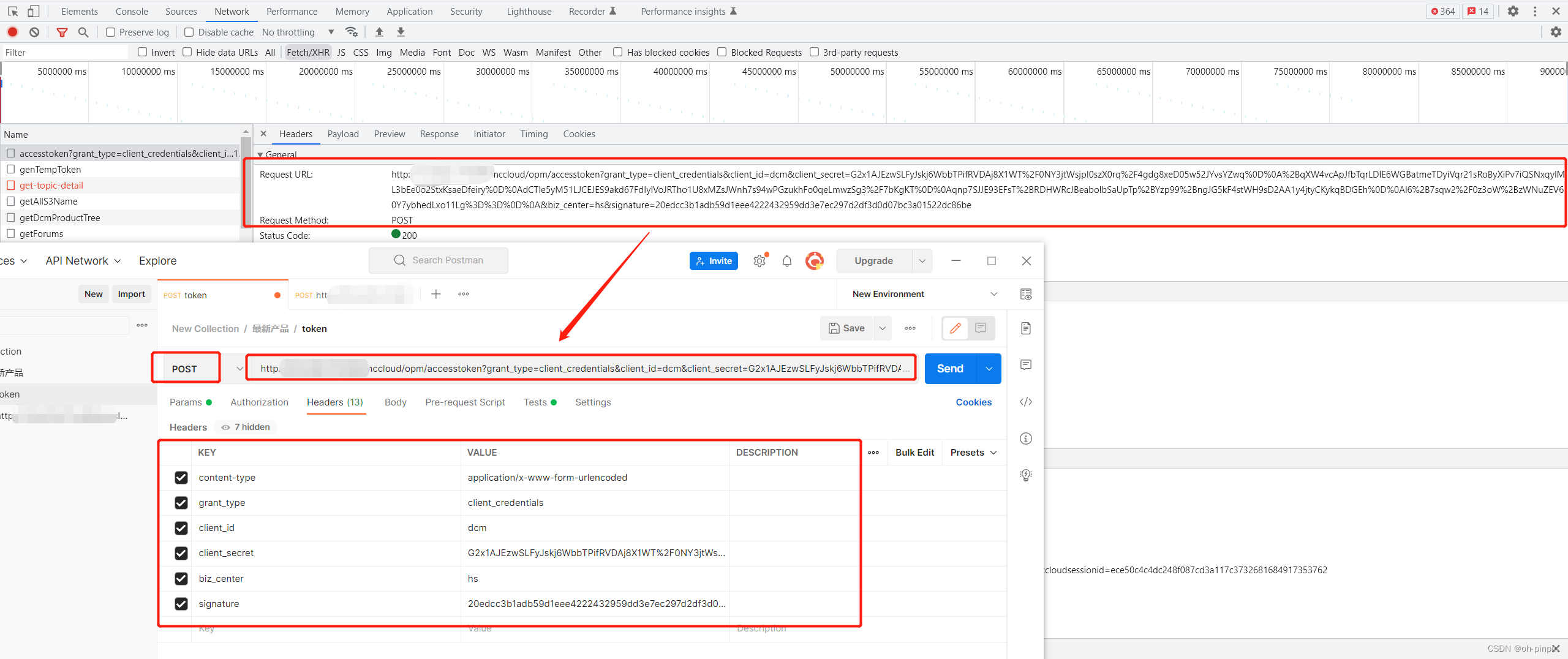
Task: Switch to comment mode icon
Action: tap(981, 328)
